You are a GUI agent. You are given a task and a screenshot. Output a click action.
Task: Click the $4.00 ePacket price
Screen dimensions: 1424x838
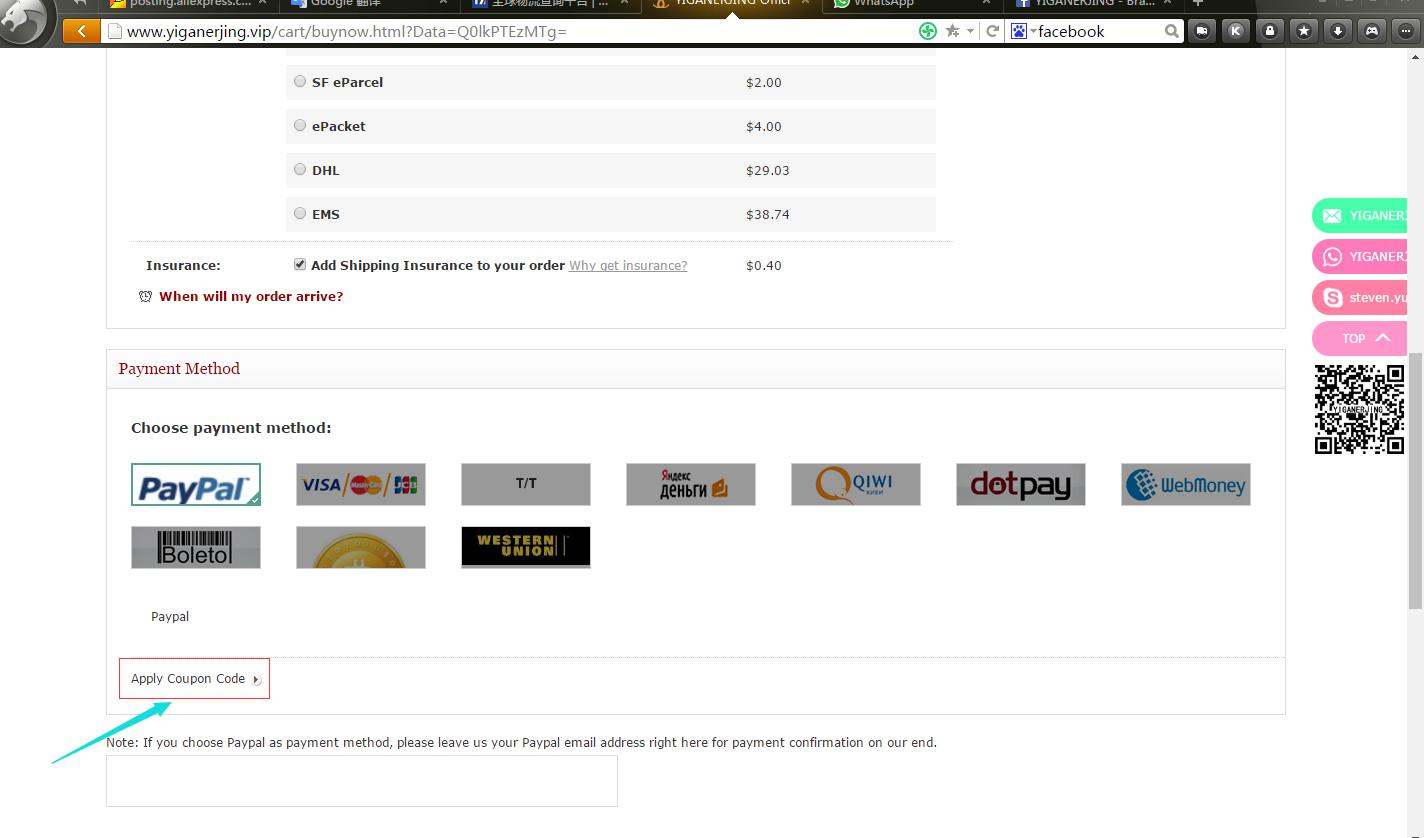pyautogui.click(x=764, y=126)
